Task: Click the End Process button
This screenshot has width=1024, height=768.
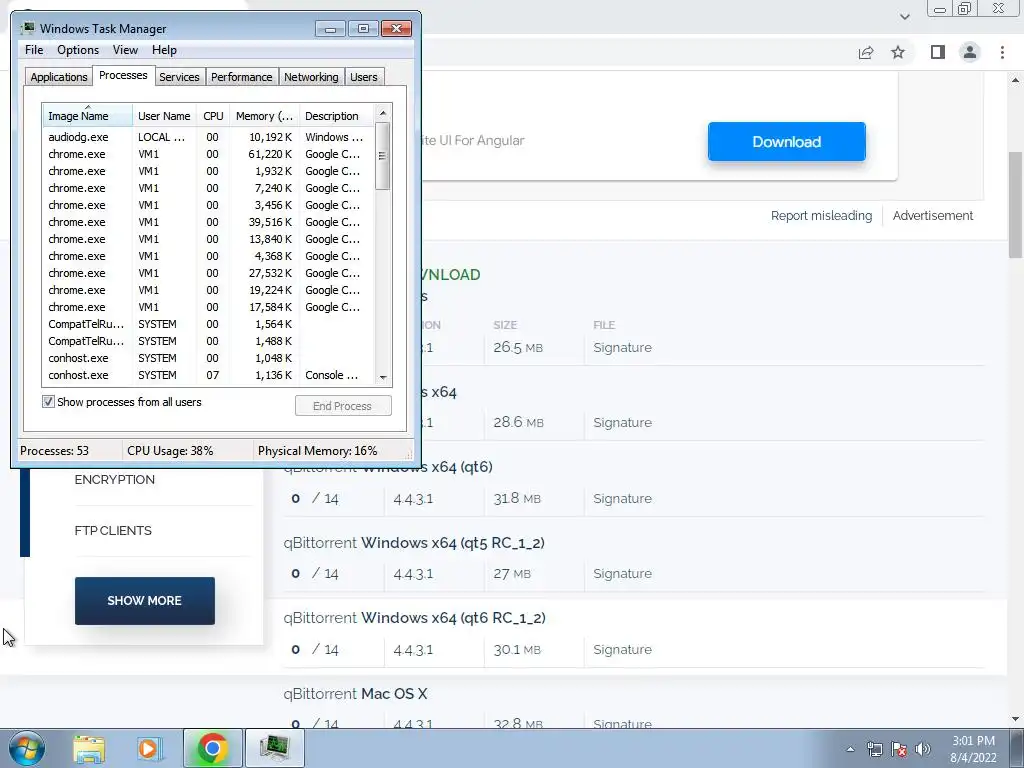Action: point(343,406)
